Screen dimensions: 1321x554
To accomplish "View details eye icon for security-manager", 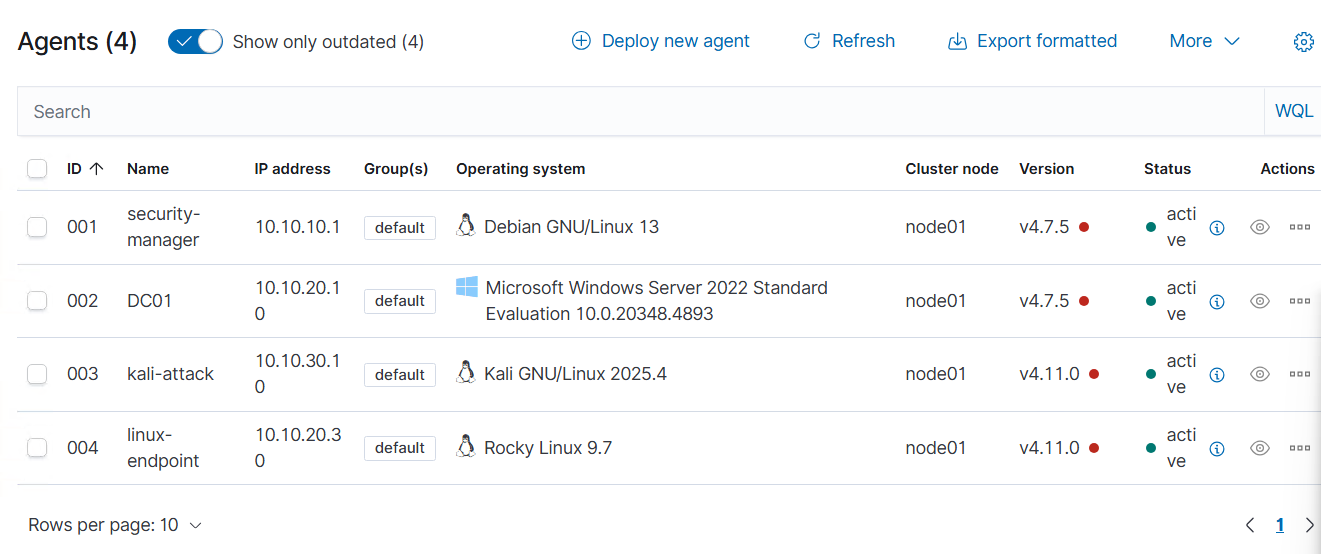I will [1260, 227].
